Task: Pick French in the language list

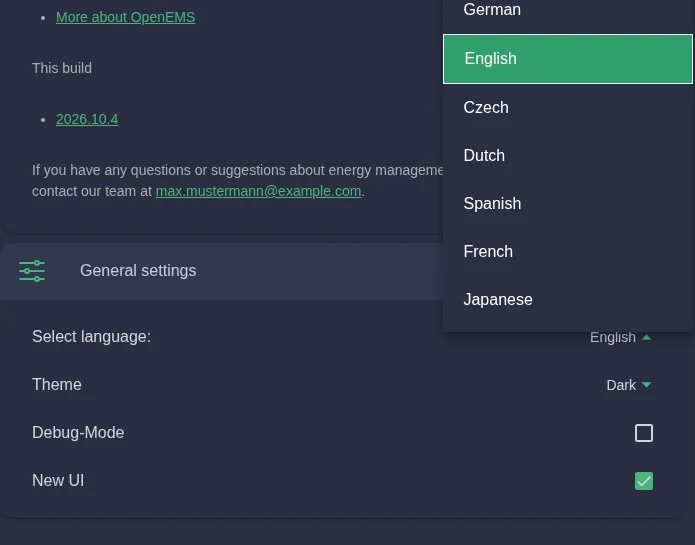Action: (568, 251)
